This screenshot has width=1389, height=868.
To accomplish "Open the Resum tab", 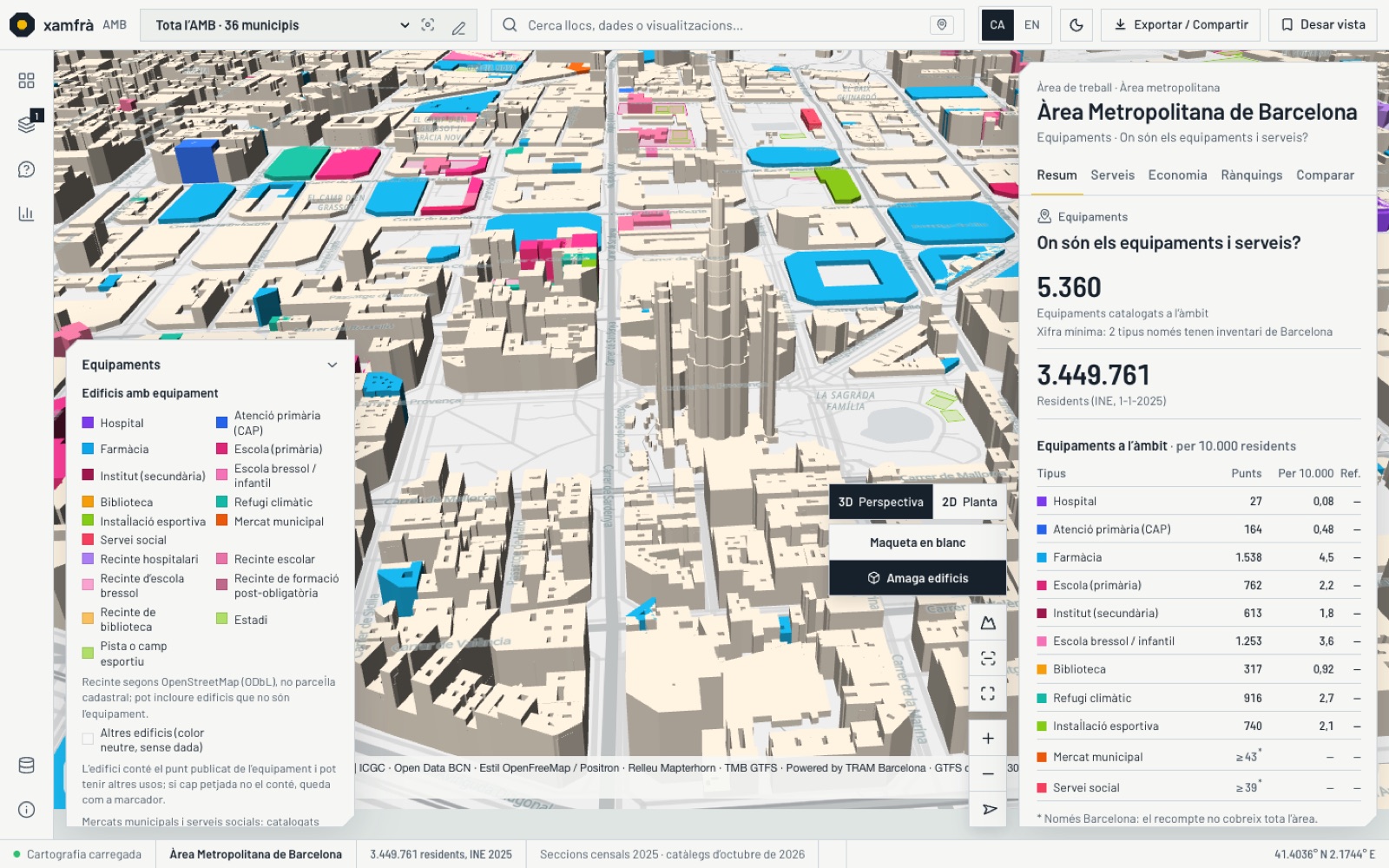I will coord(1057,175).
